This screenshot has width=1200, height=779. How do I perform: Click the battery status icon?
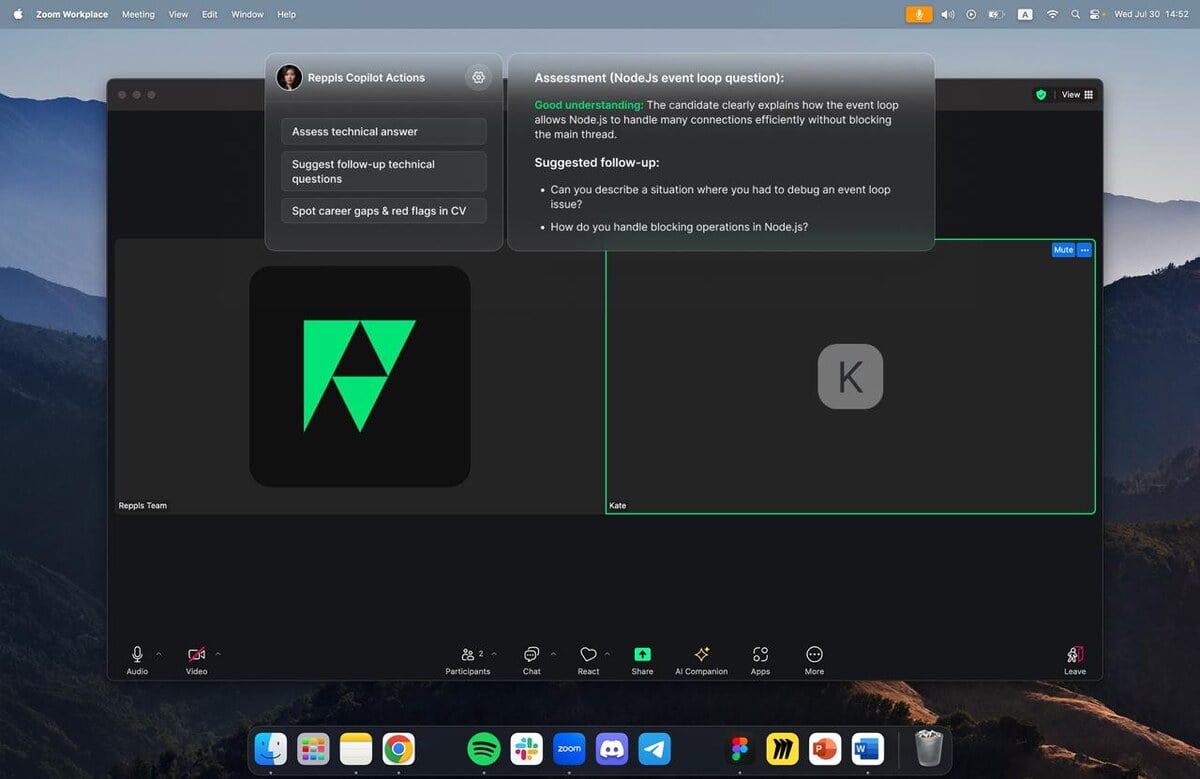point(996,14)
